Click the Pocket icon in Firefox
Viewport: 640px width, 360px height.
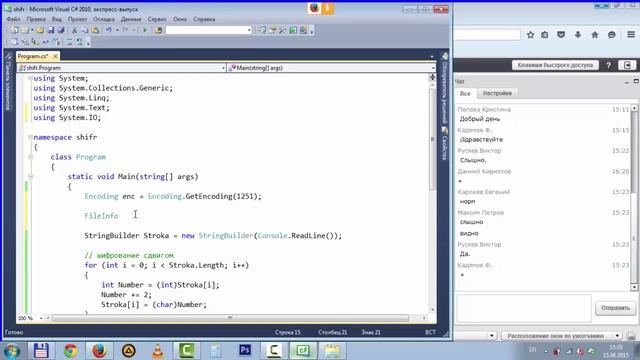[561, 35]
